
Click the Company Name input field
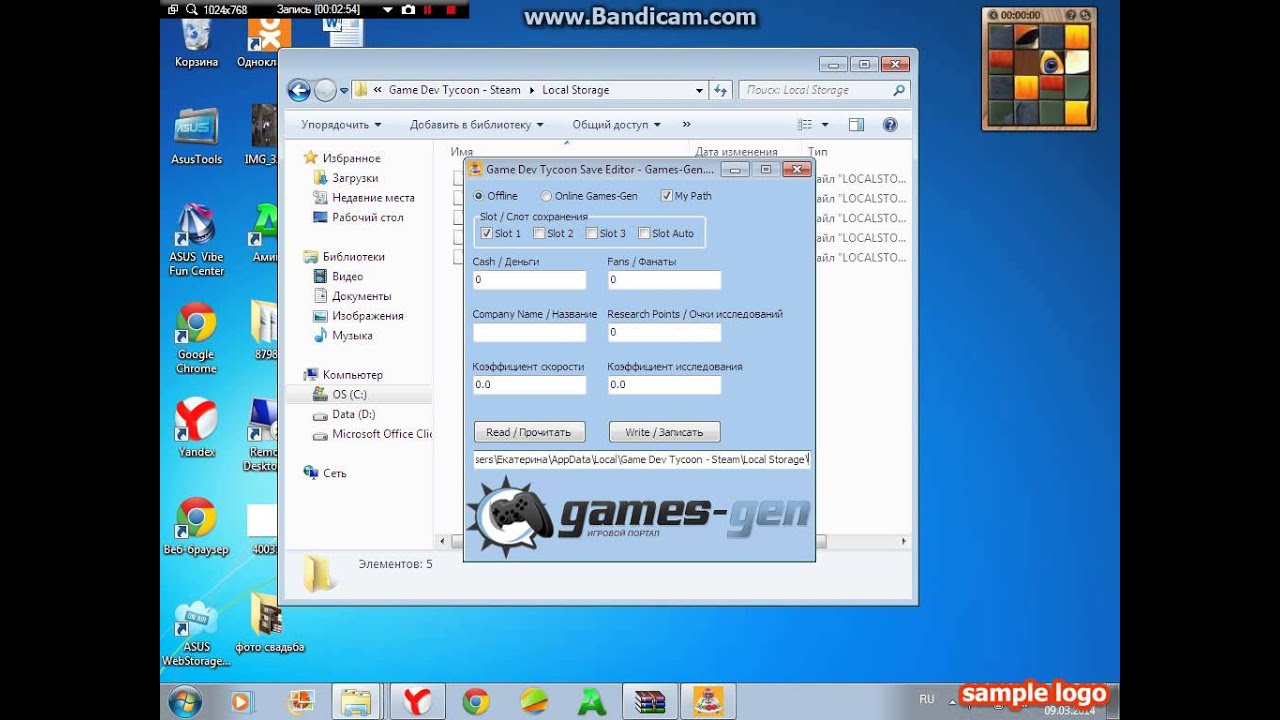pyautogui.click(x=529, y=332)
